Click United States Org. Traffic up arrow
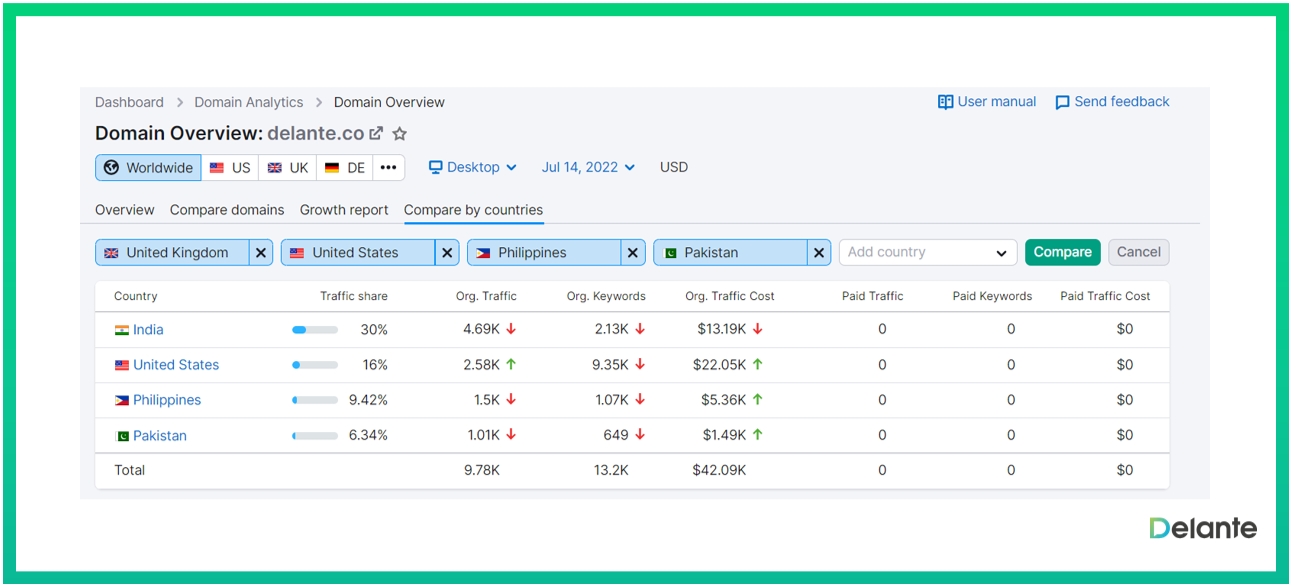Image resolution: width=1292 pixels, height=584 pixels. (511, 364)
